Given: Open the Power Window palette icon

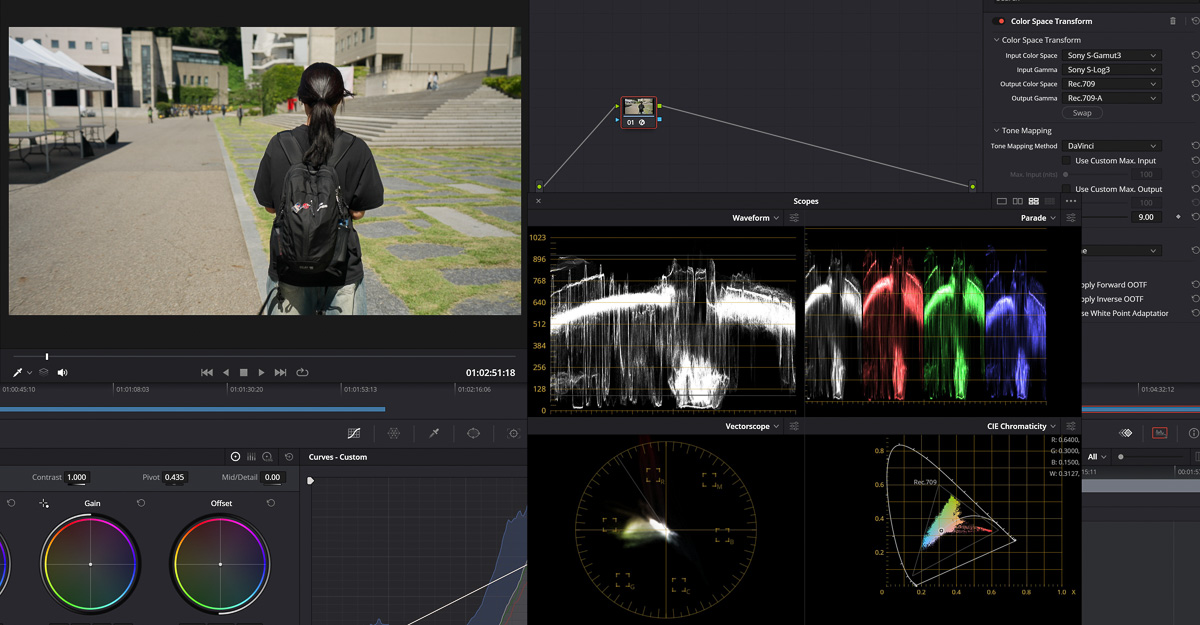Looking at the screenshot, I should pos(473,433).
